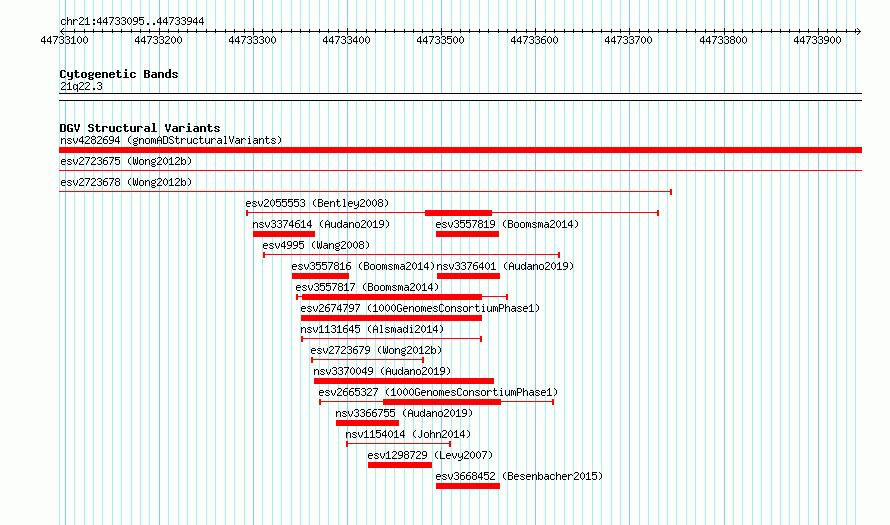Click the nsv4282694 gnomADStructuralVariants label
The image size is (890, 525).
(x=171, y=140)
